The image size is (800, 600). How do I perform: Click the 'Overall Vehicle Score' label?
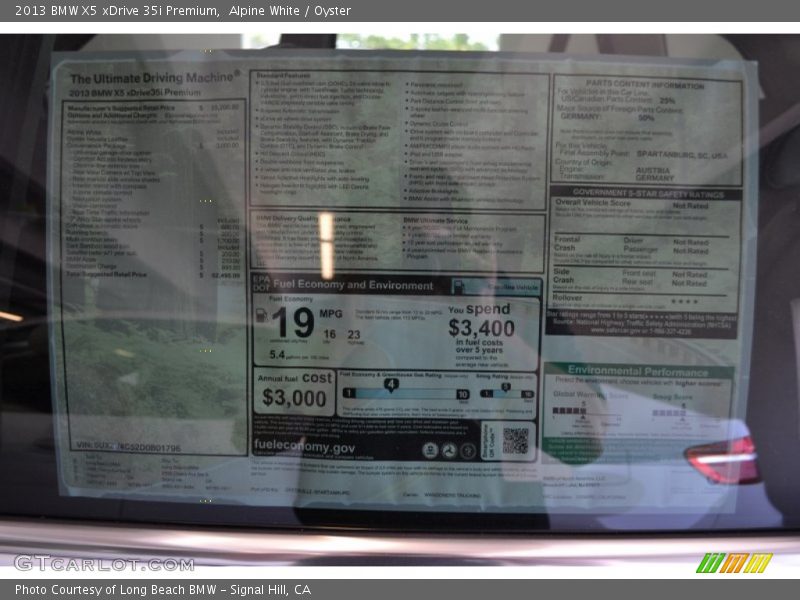pyautogui.click(x=593, y=203)
